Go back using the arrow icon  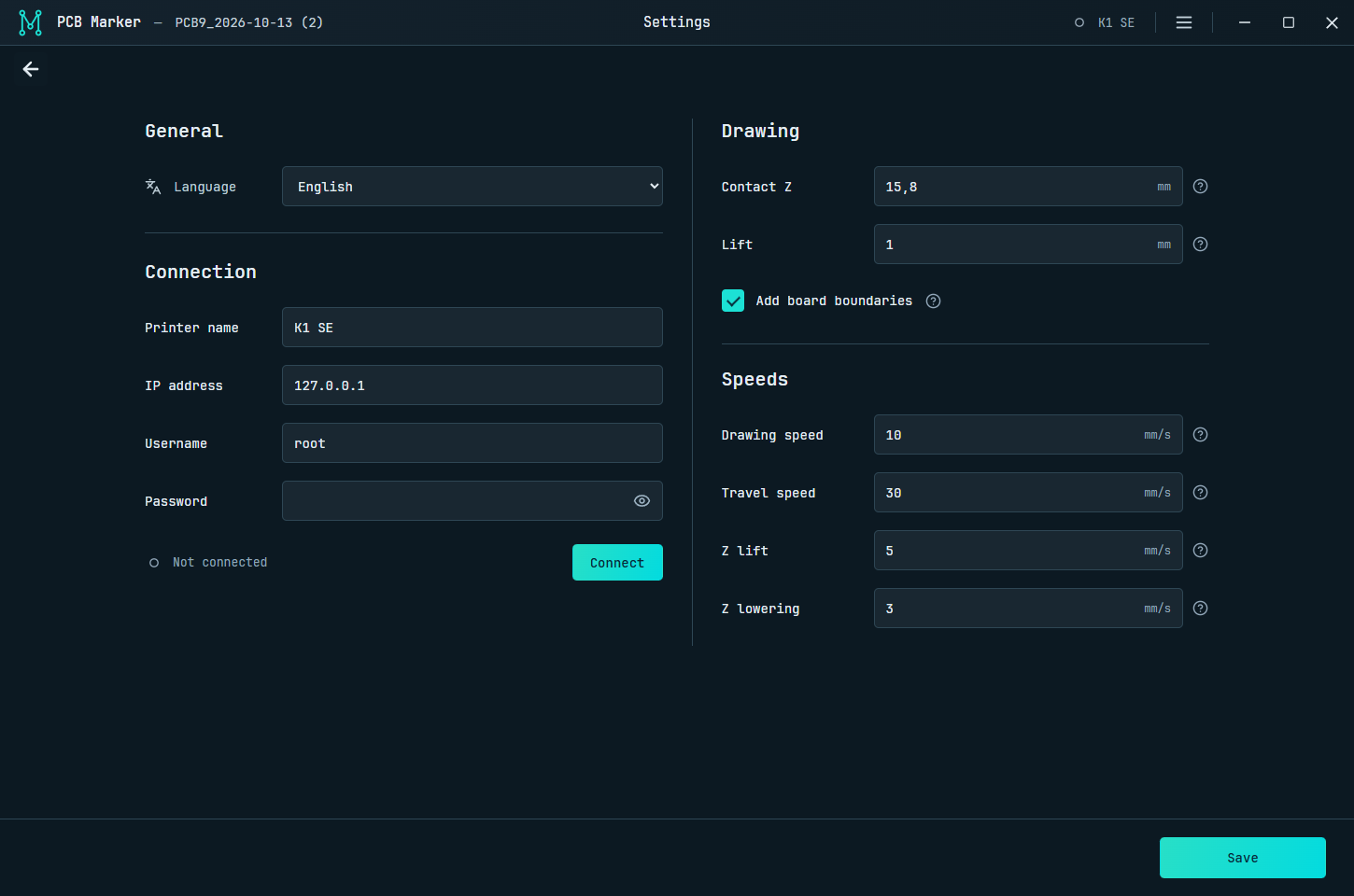pyautogui.click(x=31, y=69)
